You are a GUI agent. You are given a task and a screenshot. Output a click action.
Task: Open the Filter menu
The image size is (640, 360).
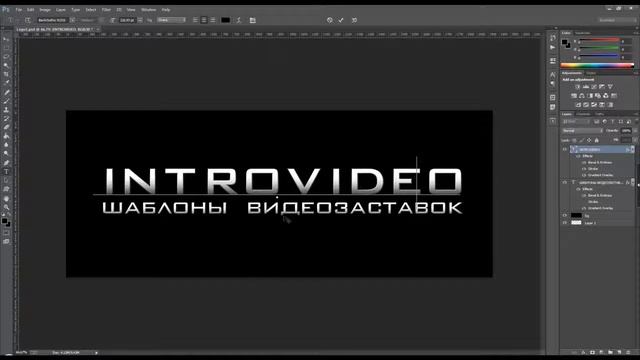[106, 10]
